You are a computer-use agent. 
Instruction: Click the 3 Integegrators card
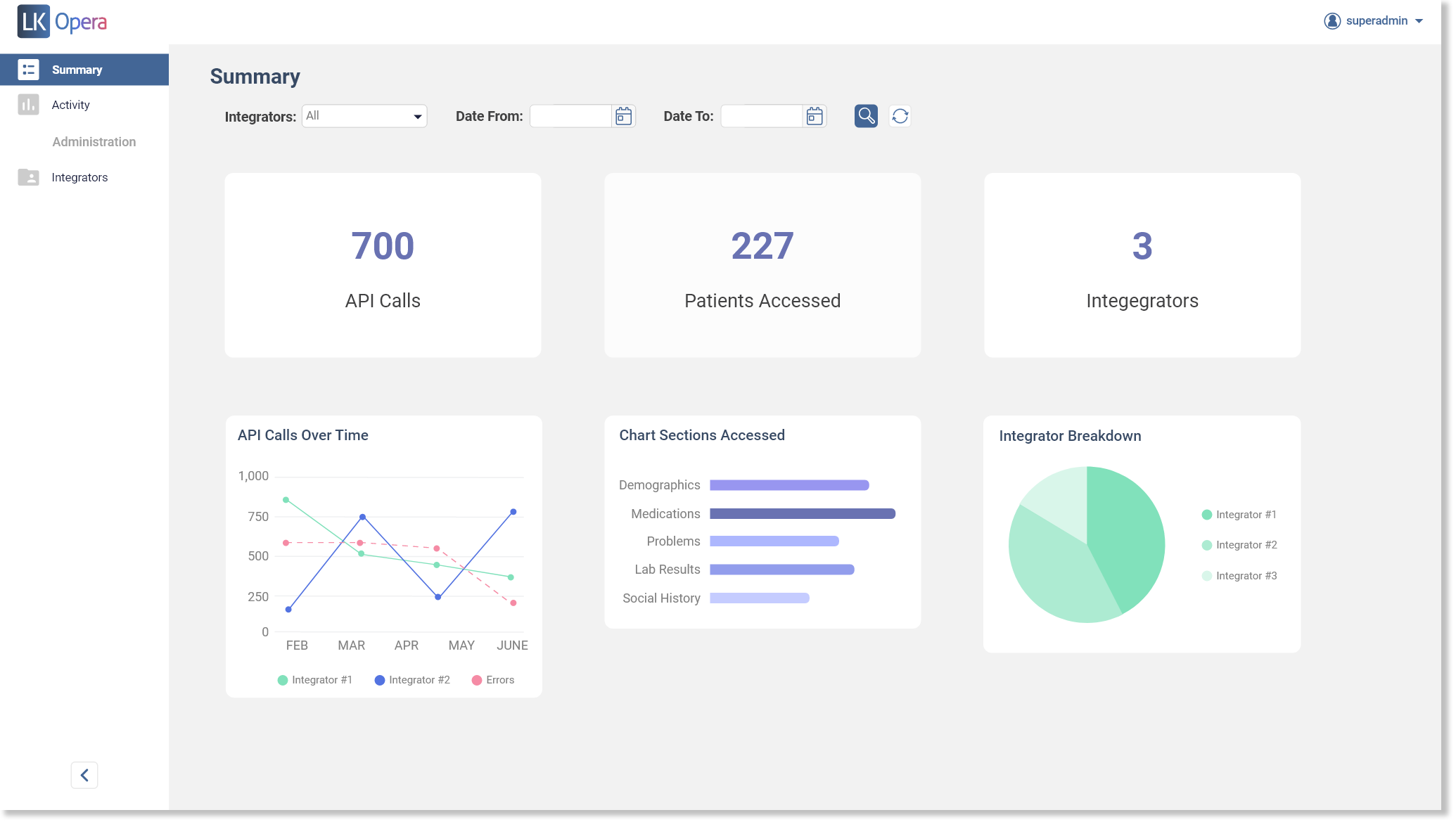click(x=1142, y=265)
